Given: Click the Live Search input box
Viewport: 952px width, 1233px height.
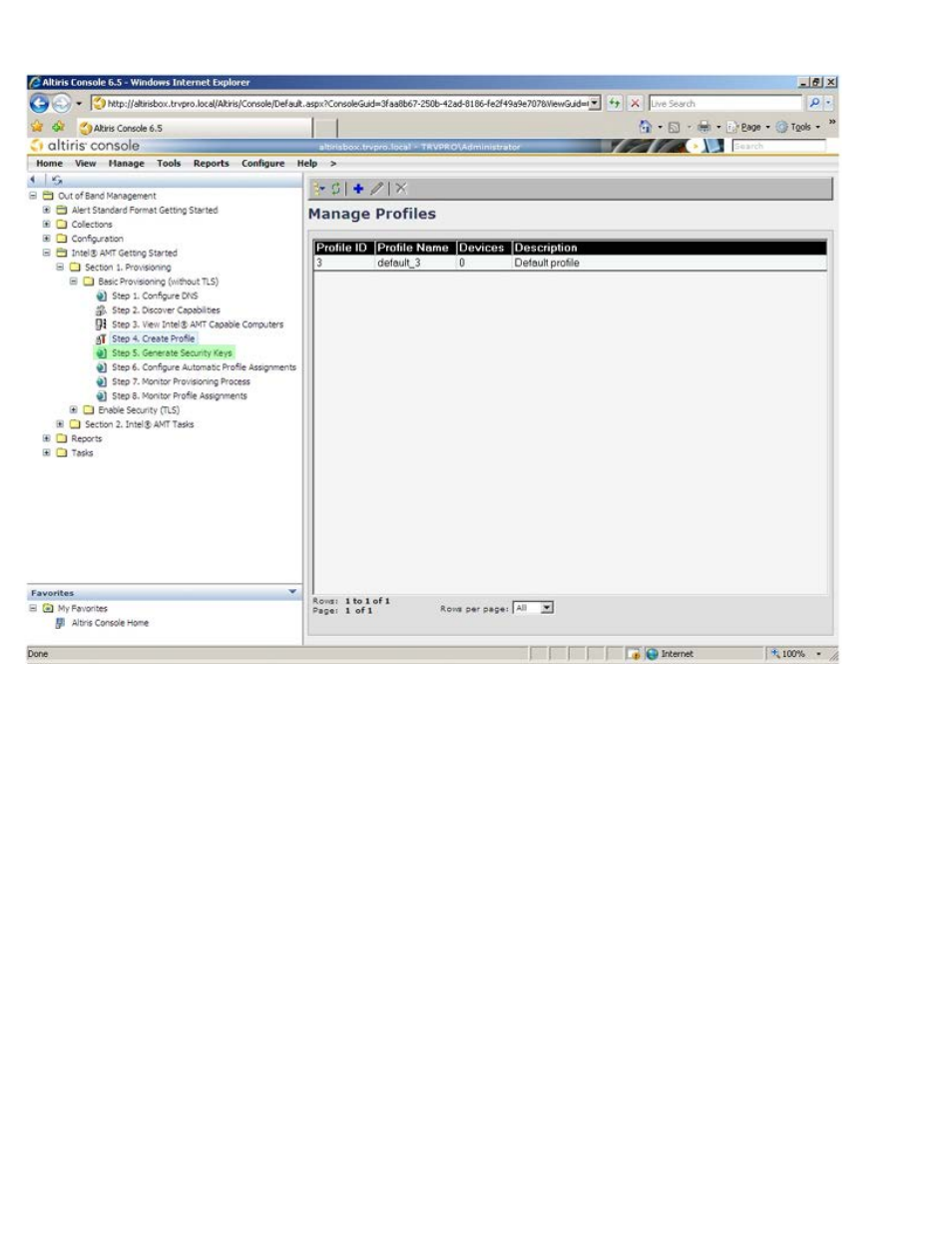Looking at the screenshot, I should pyautogui.click(x=724, y=103).
